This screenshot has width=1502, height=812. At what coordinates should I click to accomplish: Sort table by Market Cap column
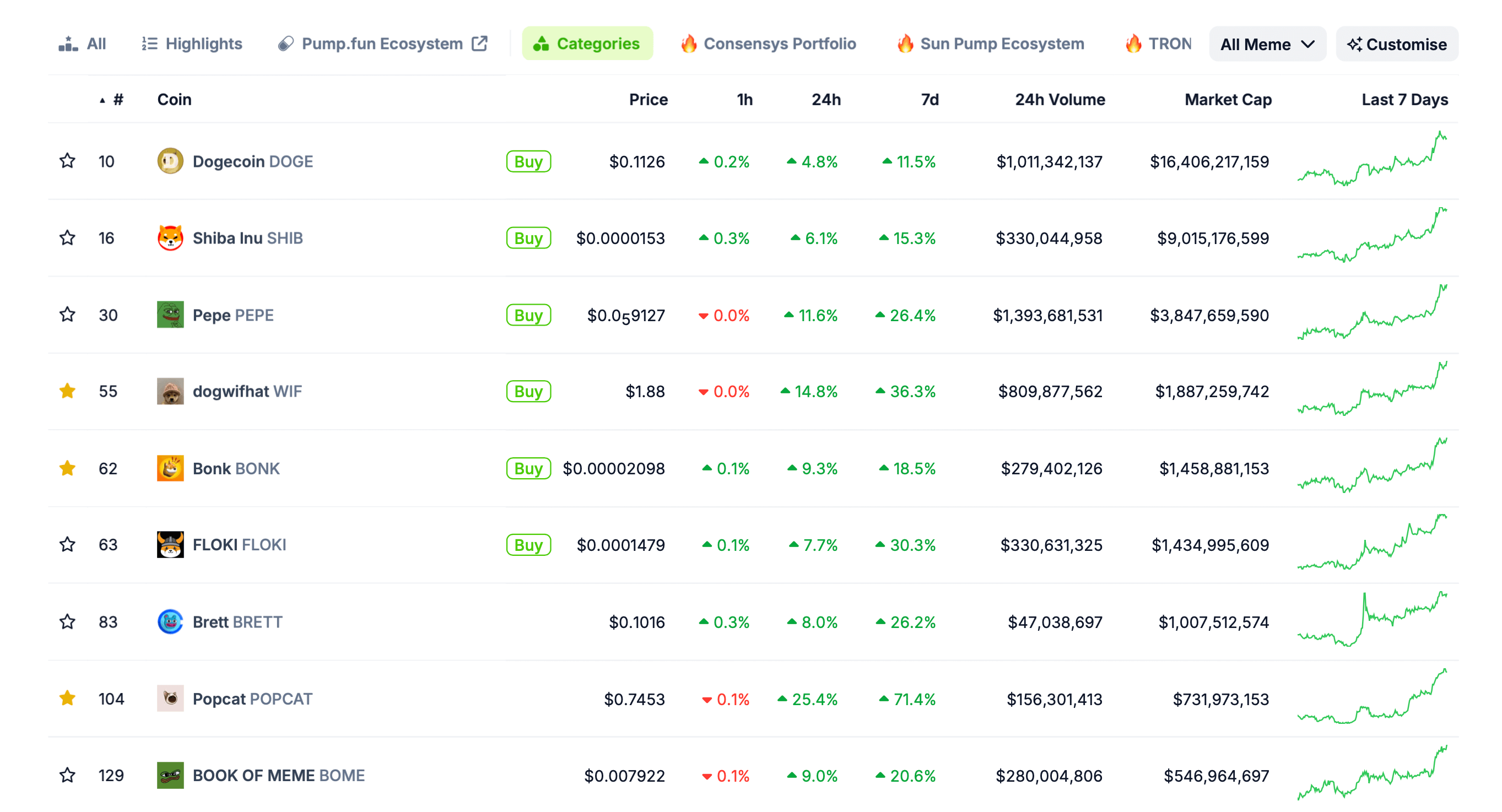point(1228,100)
